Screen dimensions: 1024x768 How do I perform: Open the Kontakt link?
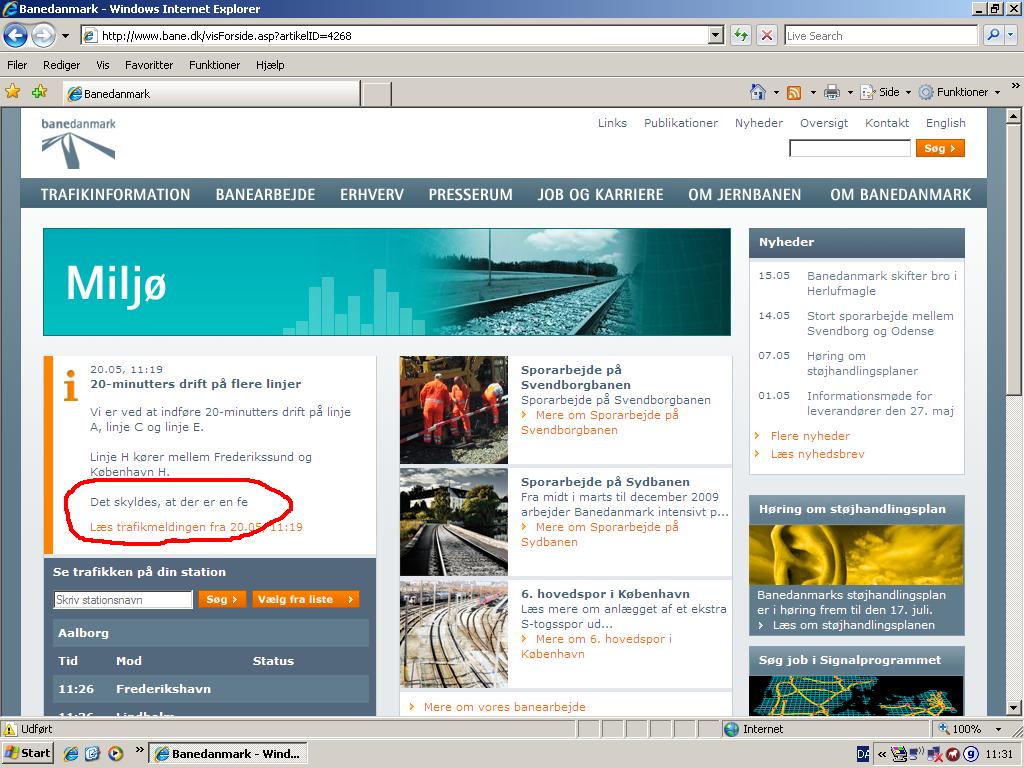click(x=886, y=123)
